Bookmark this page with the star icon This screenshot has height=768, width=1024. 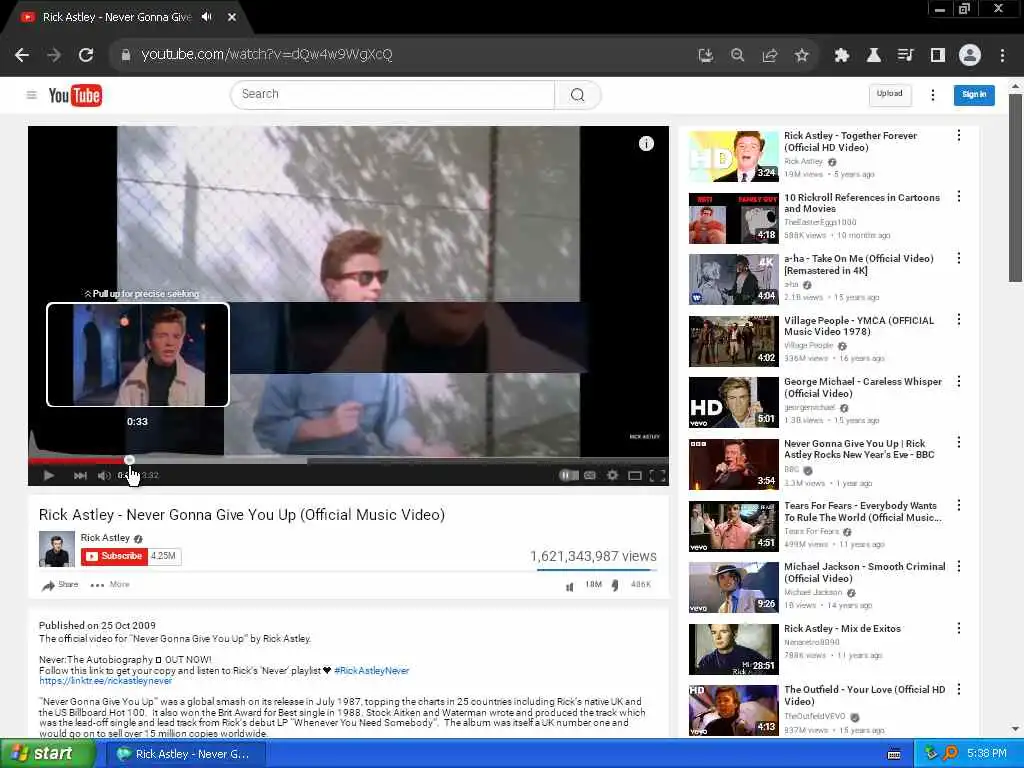pos(801,56)
